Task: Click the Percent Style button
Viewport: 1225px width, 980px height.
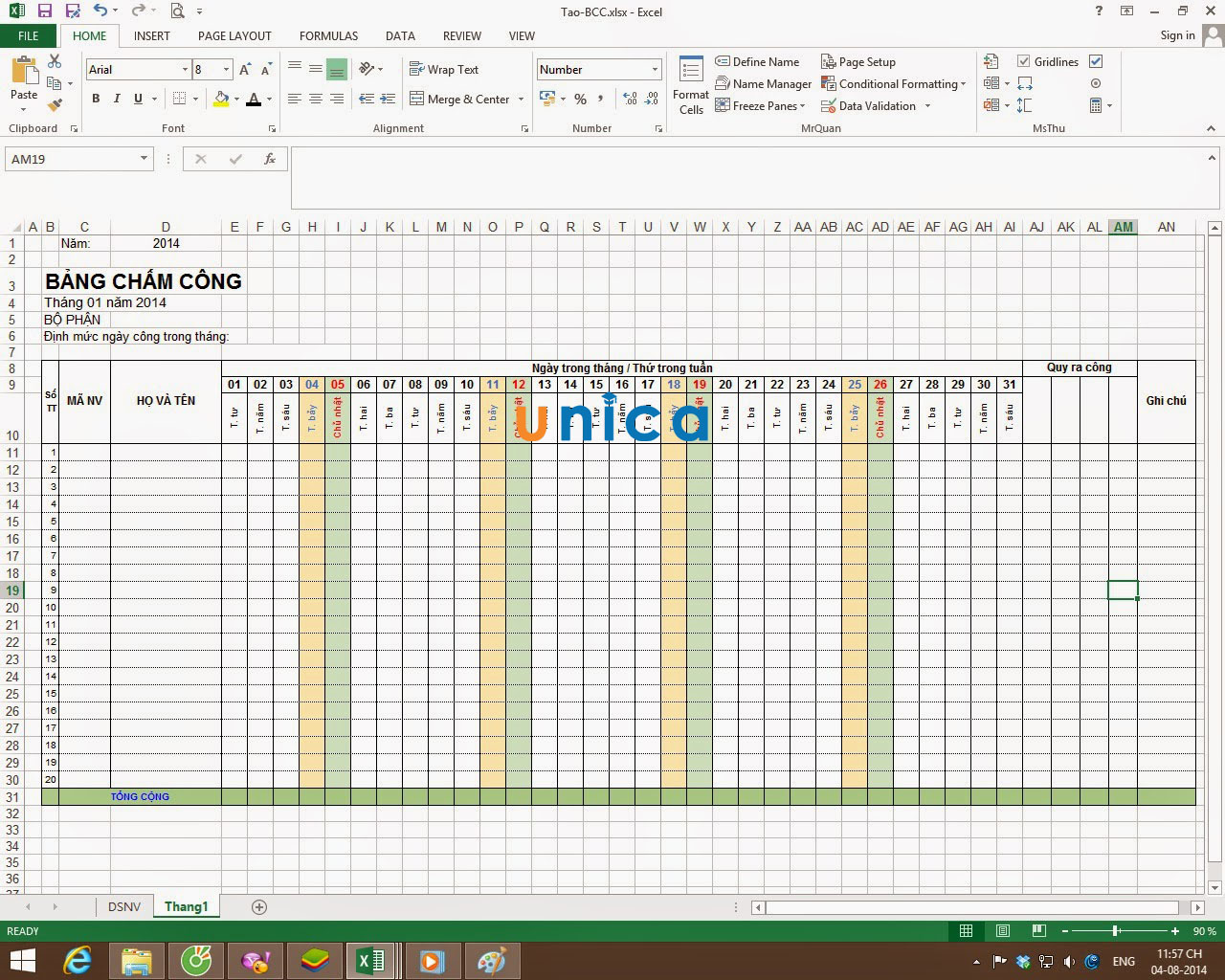Action: click(580, 99)
